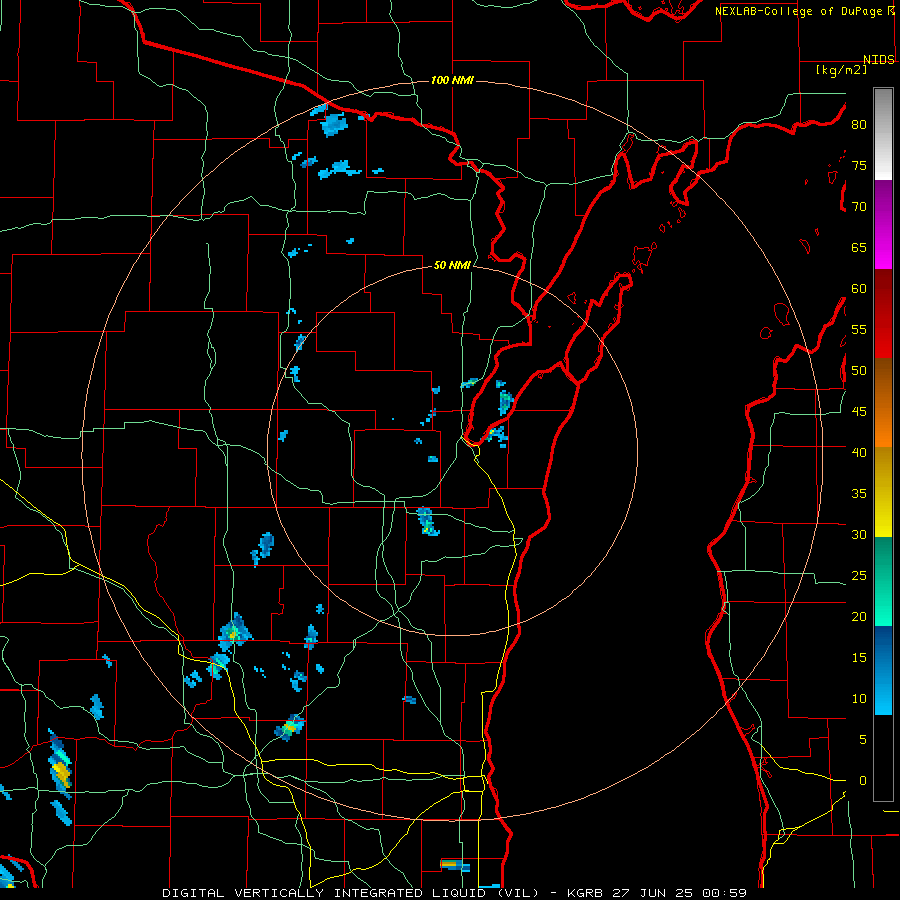Click the Digital Vertically Integrated Liquid title caption
900x900 pixels.
(x=351, y=893)
